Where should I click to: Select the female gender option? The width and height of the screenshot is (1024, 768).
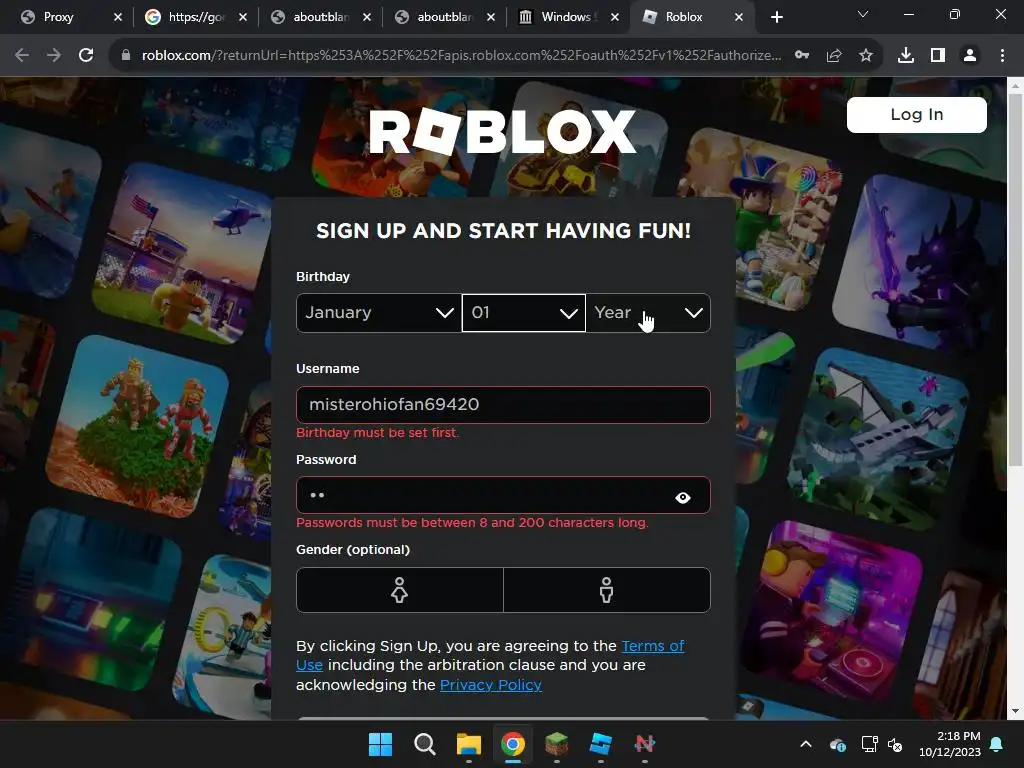(400, 590)
